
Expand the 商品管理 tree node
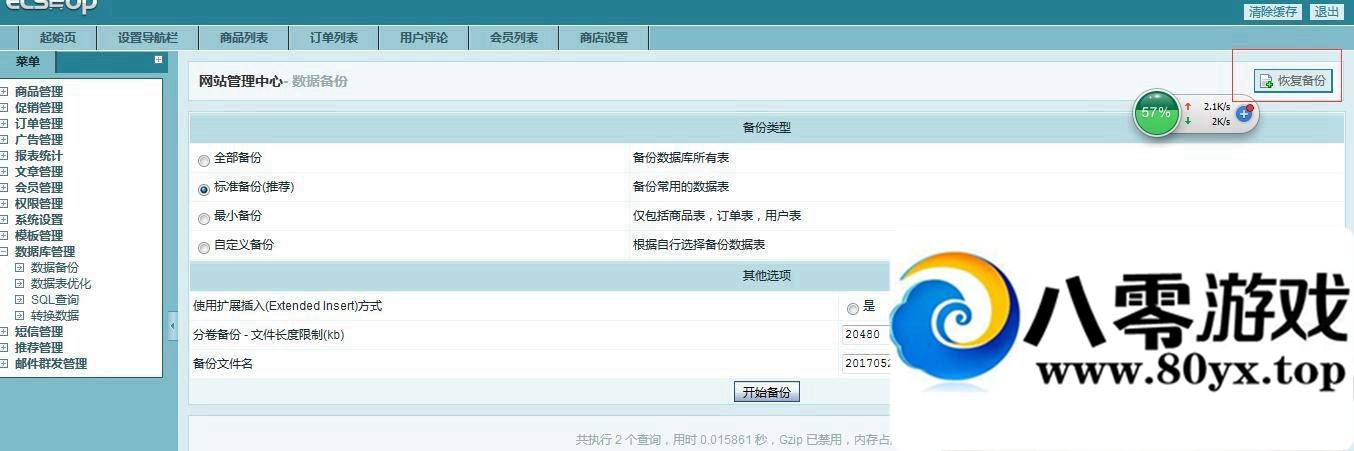(x=5, y=92)
